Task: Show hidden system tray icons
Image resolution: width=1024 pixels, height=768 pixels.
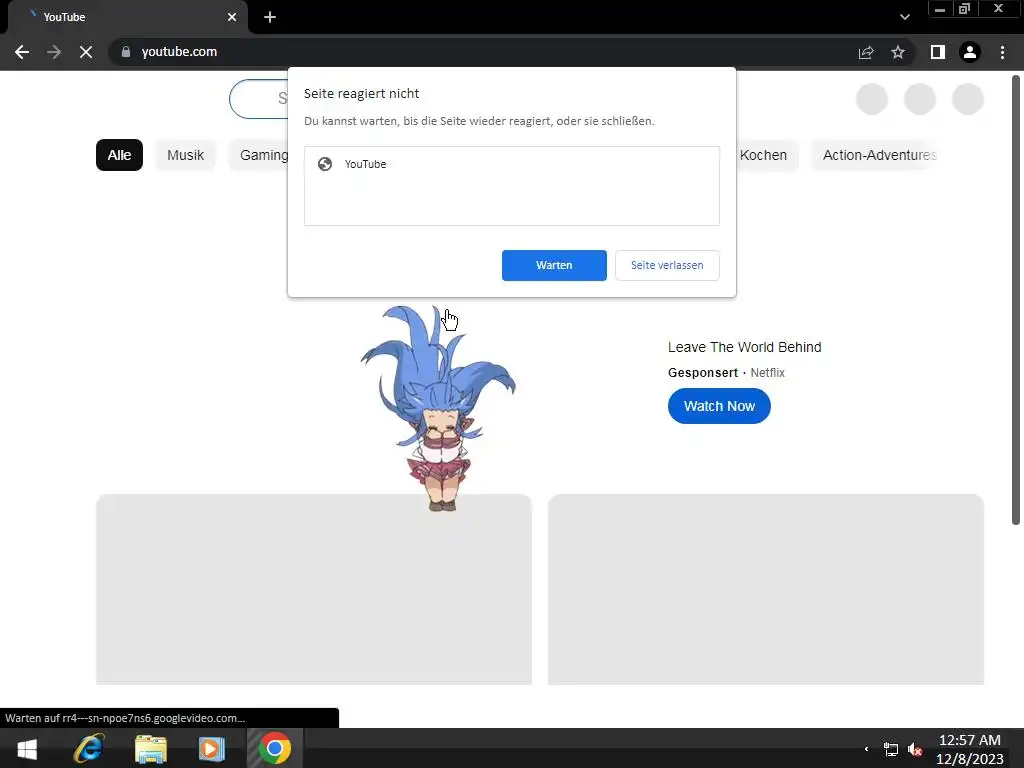Action: coord(867,749)
